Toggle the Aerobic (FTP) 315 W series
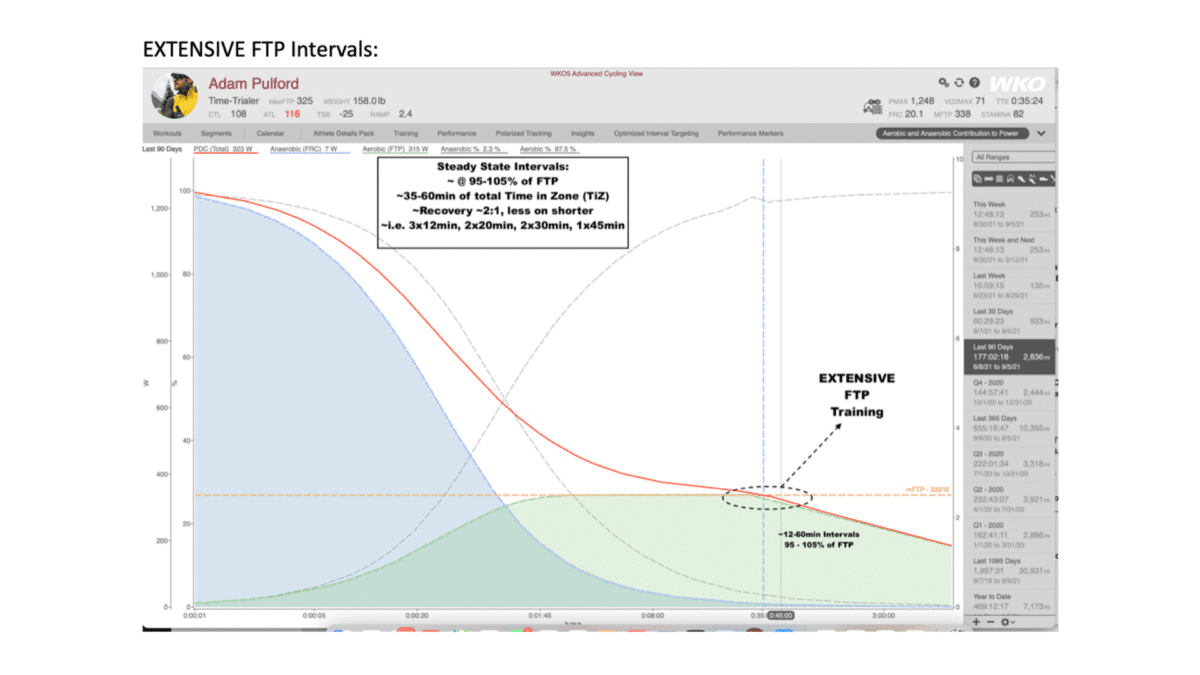Screen dimensions: 1200x675 point(395,147)
